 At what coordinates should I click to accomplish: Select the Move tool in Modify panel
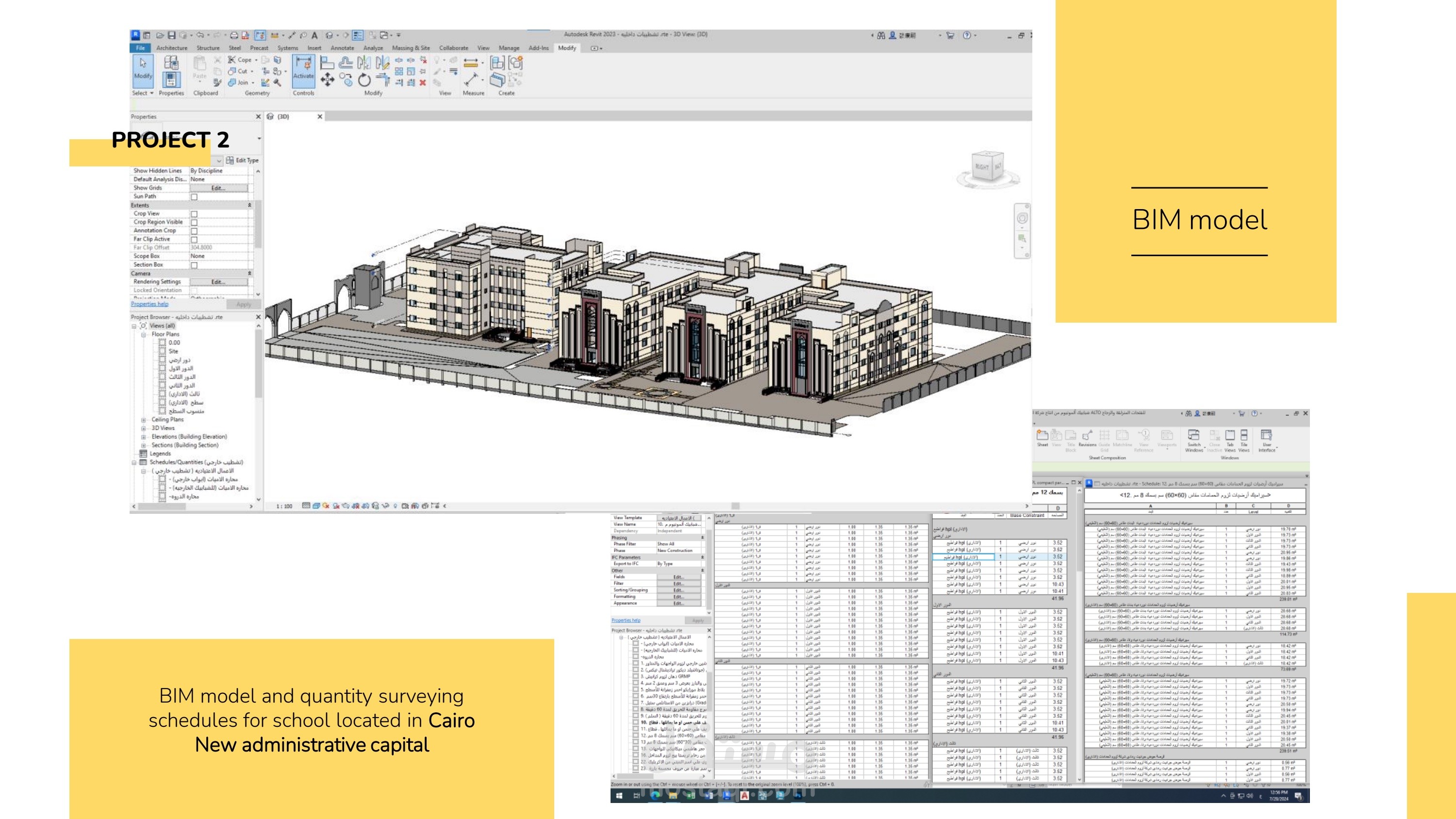tap(327, 80)
